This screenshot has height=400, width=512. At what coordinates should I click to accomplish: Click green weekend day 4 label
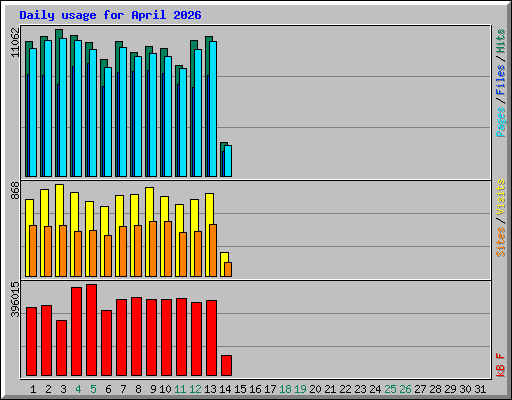click(x=78, y=389)
